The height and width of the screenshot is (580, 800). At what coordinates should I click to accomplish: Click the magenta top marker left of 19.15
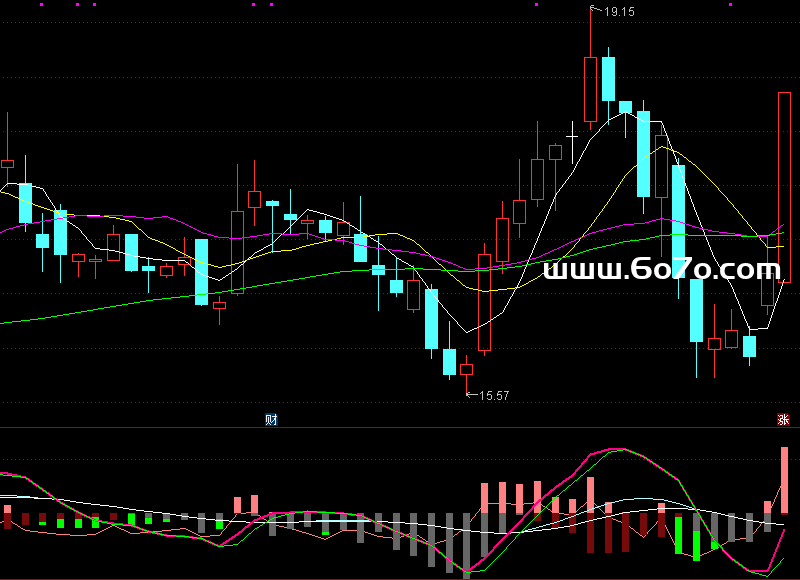[x=536, y=4]
